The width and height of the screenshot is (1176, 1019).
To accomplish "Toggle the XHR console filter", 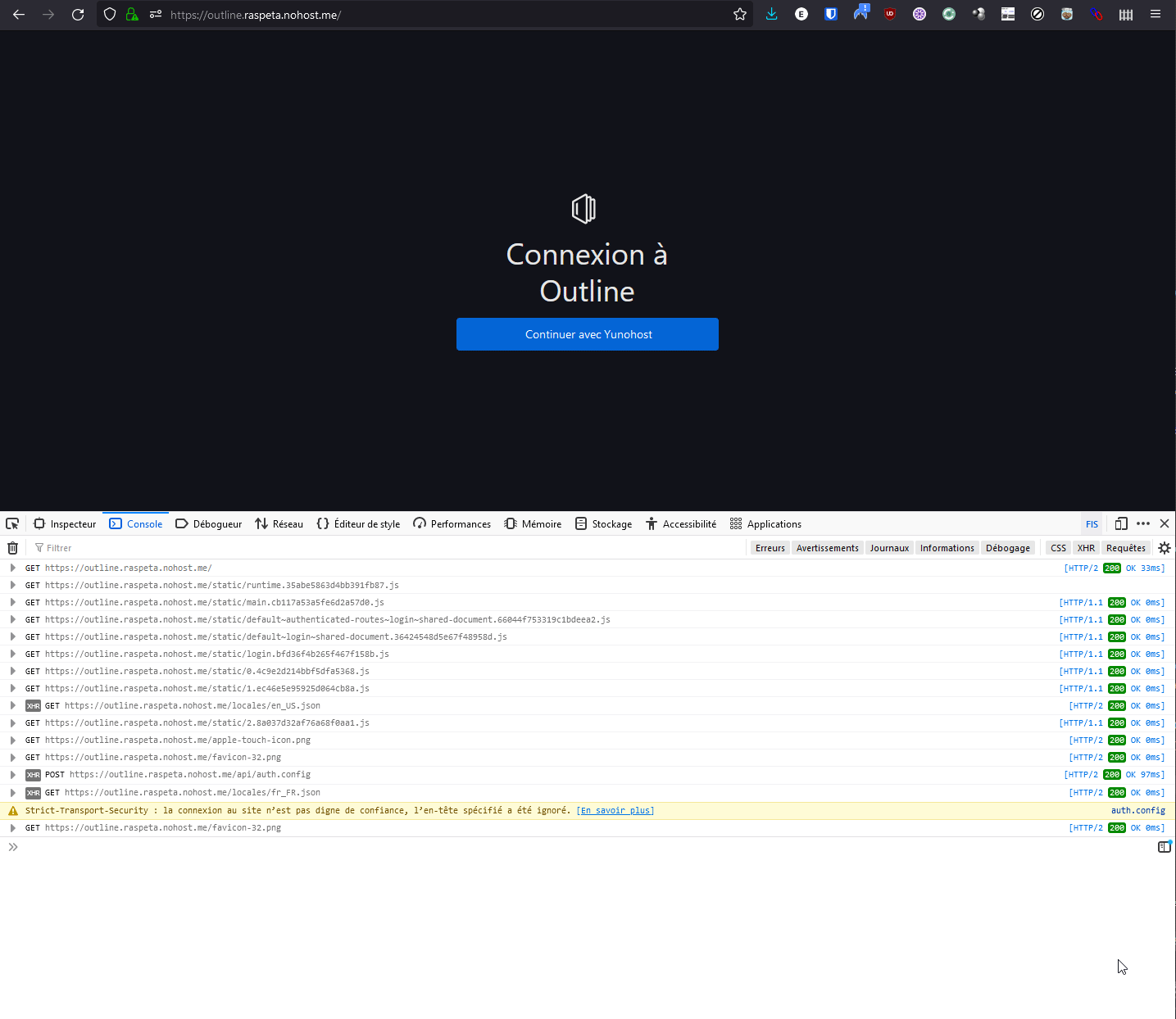I will [1087, 548].
